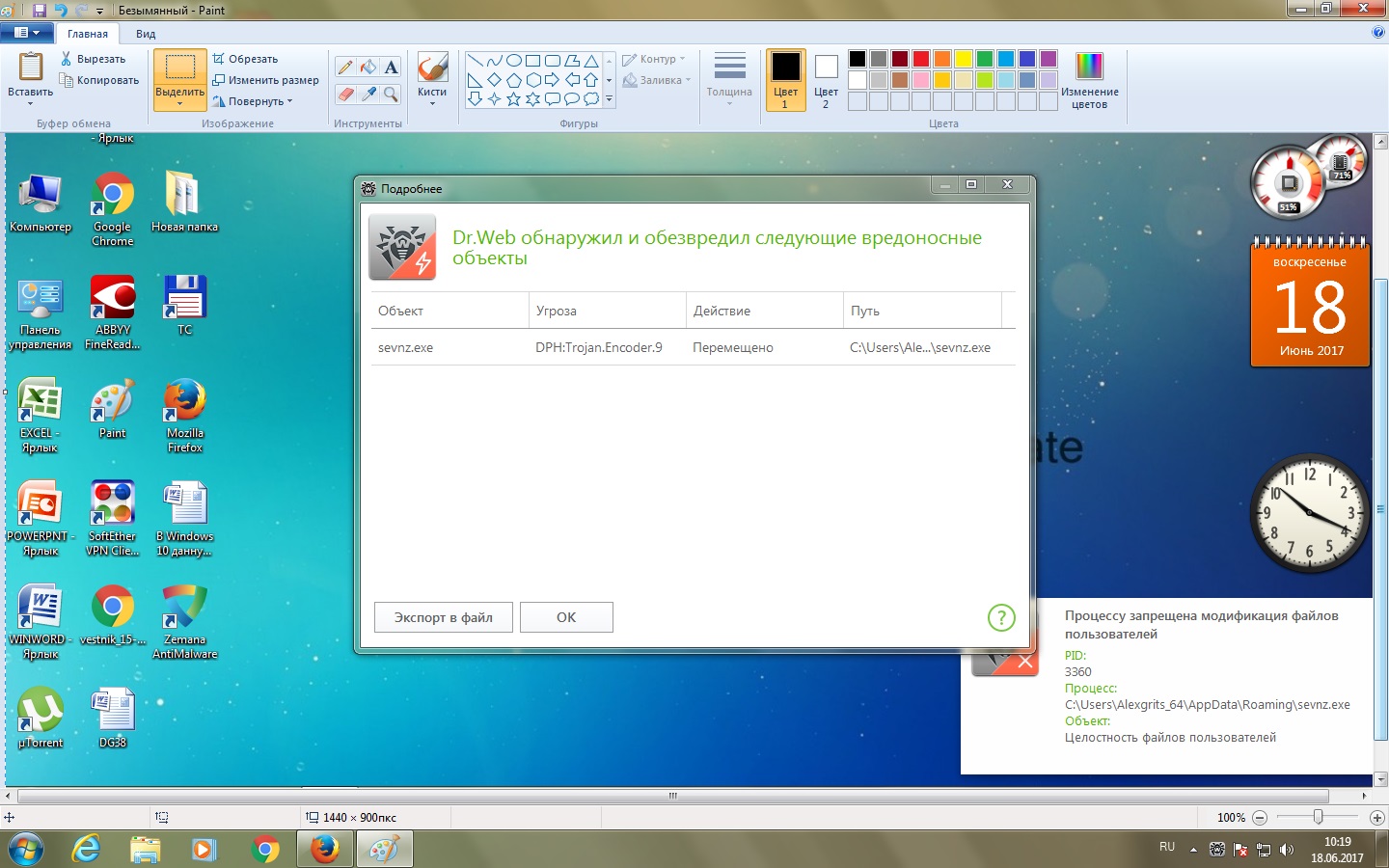Expand the Повернуть rotate dropdown

[x=253, y=101]
